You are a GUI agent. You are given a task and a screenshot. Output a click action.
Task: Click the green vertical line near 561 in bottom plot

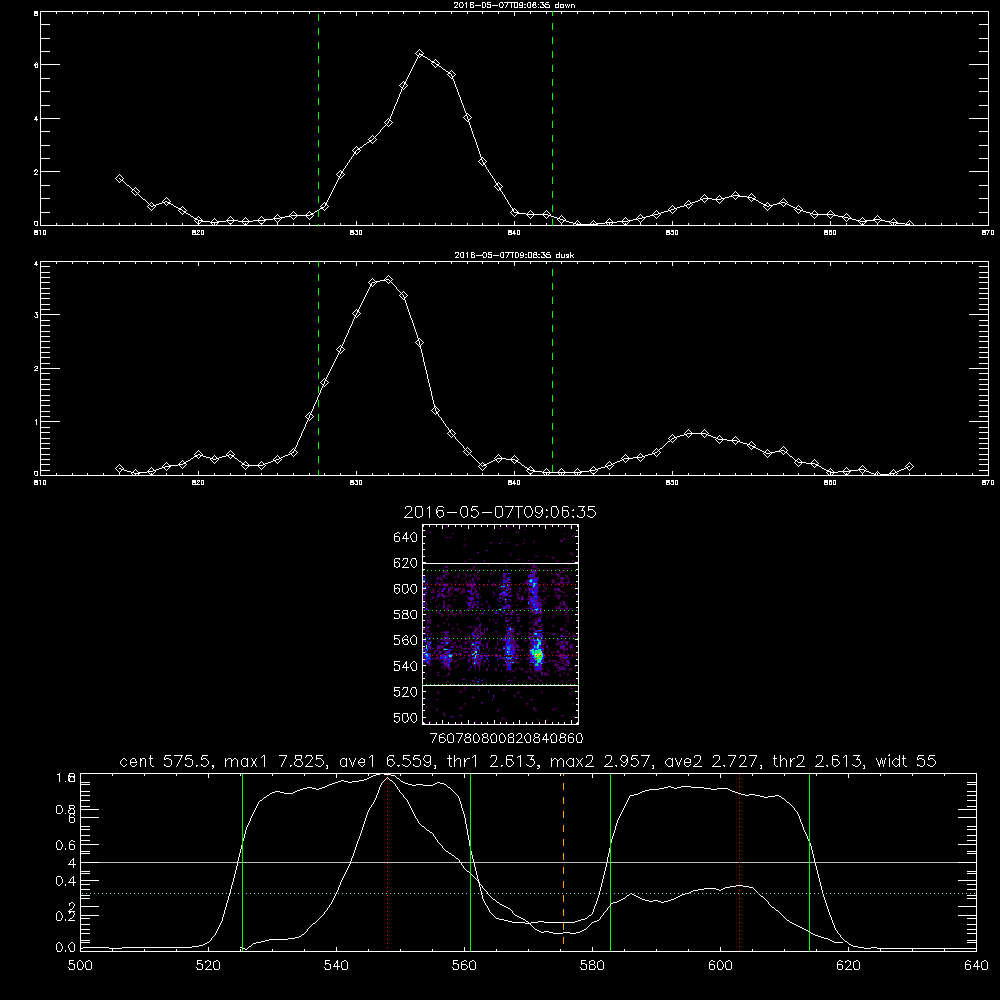pos(470,861)
